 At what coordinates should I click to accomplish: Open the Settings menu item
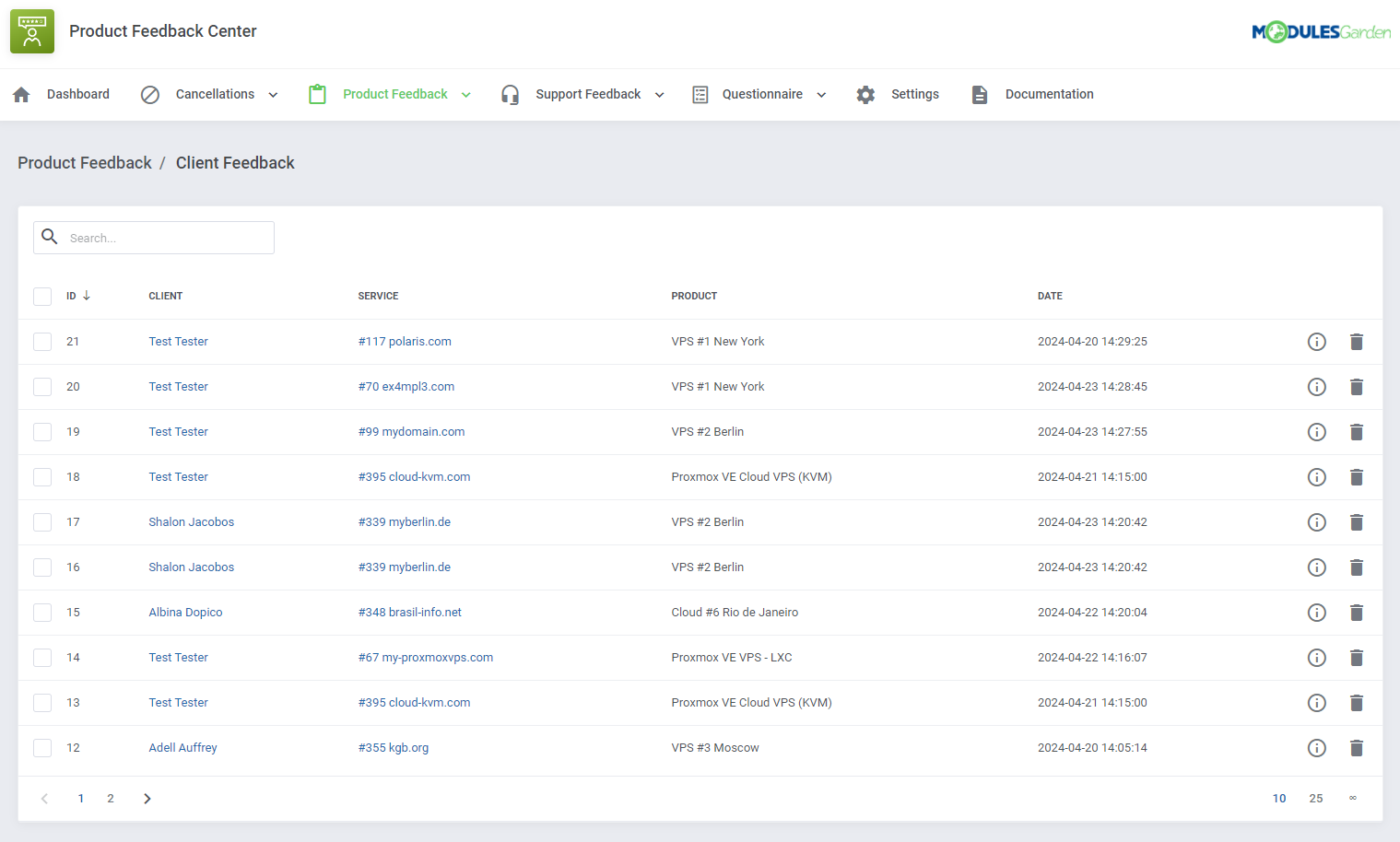[x=915, y=94]
